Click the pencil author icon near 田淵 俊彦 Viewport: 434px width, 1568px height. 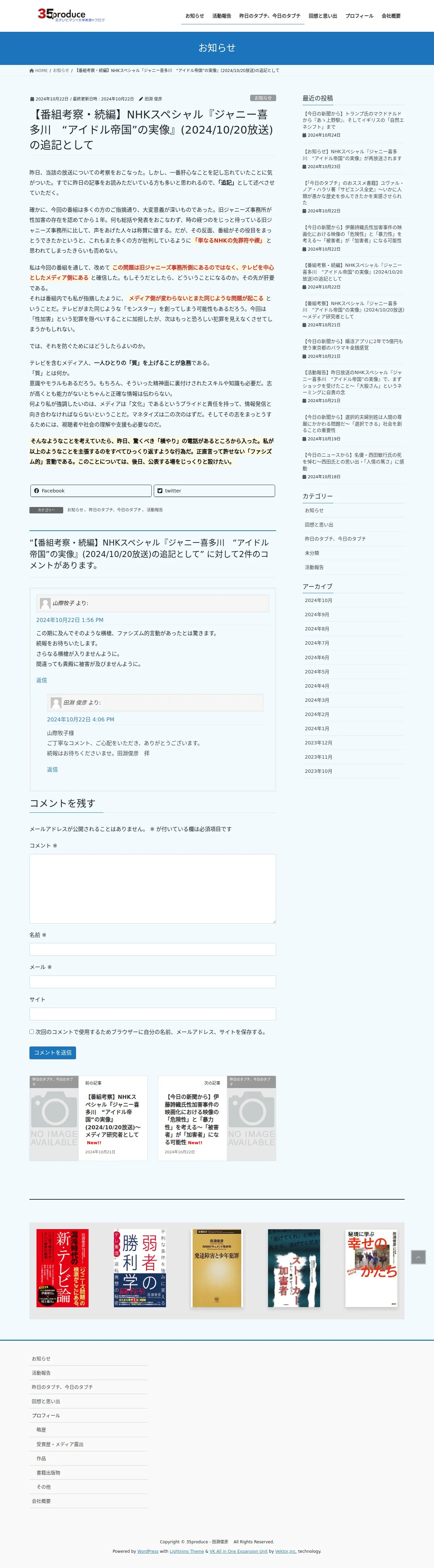(x=141, y=99)
